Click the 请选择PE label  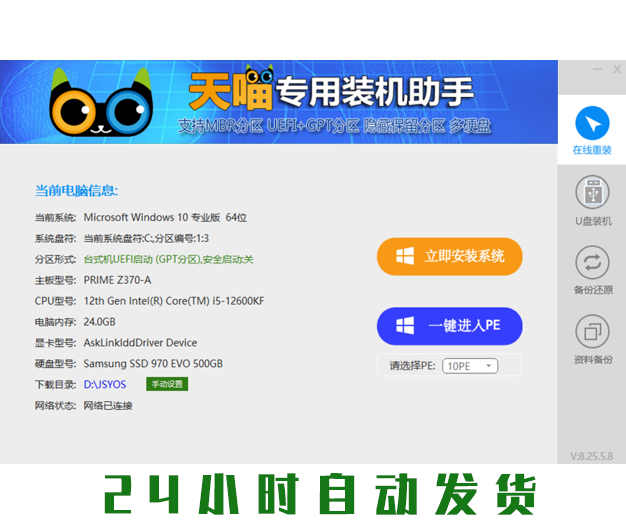click(412, 366)
